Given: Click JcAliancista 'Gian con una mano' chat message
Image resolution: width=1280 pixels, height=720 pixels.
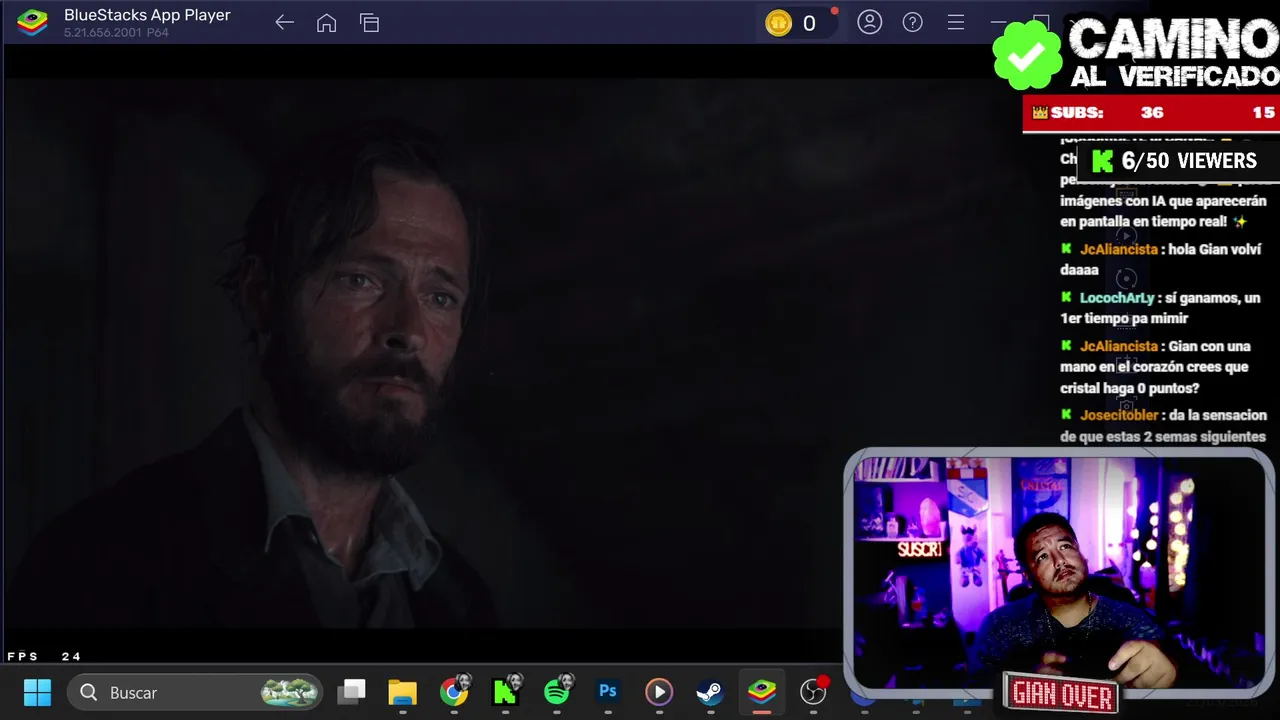Looking at the screenshot, I should coord(1156,367).
